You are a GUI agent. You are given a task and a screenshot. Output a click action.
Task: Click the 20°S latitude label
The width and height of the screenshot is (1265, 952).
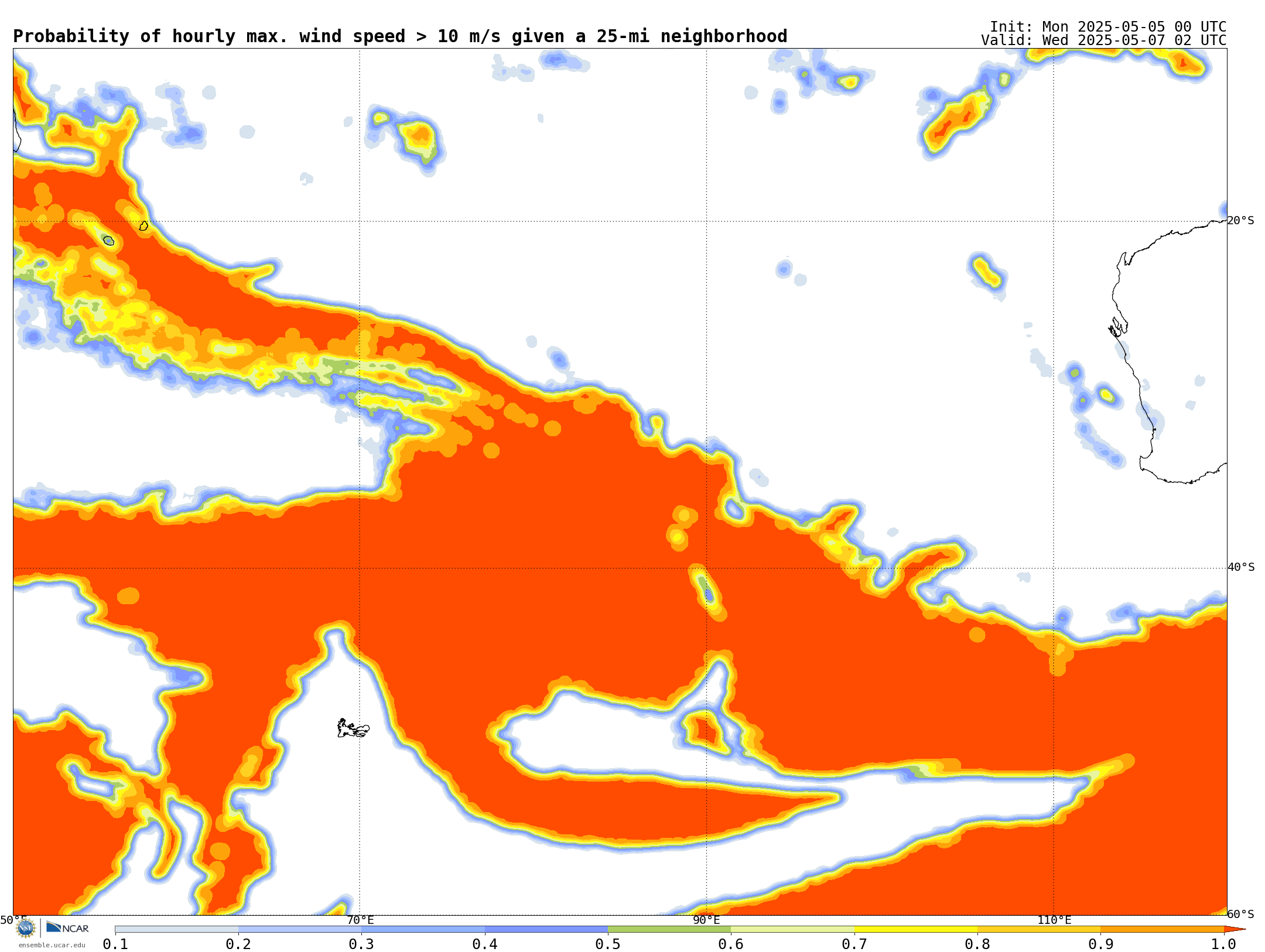[x=1240, y=221]
